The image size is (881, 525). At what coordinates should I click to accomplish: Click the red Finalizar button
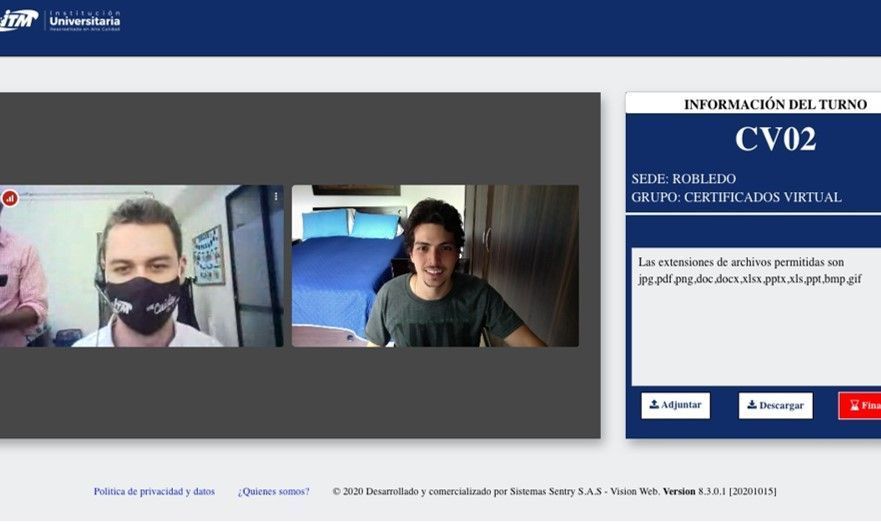(860, 405)
